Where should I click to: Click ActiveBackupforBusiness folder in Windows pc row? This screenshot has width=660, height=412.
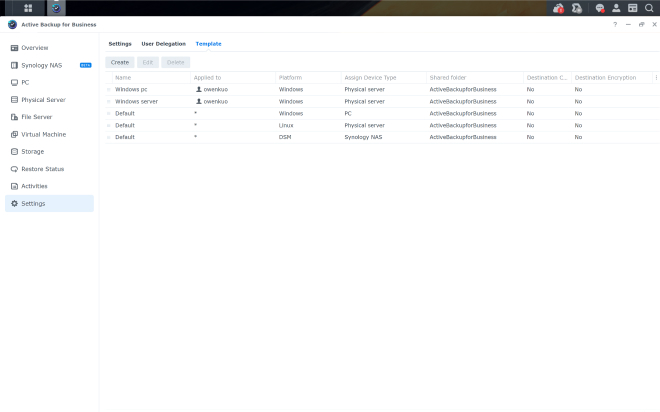463,89
